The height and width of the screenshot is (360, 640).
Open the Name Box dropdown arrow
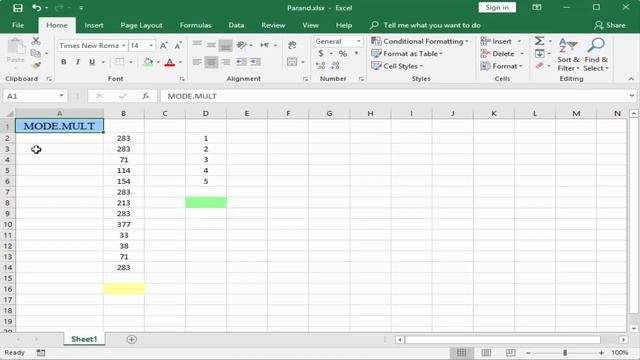(x=61, y=96)
